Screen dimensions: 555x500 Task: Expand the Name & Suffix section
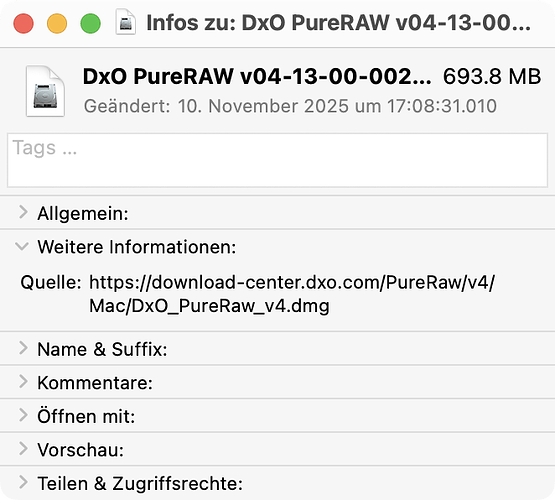tap(23, 348)
